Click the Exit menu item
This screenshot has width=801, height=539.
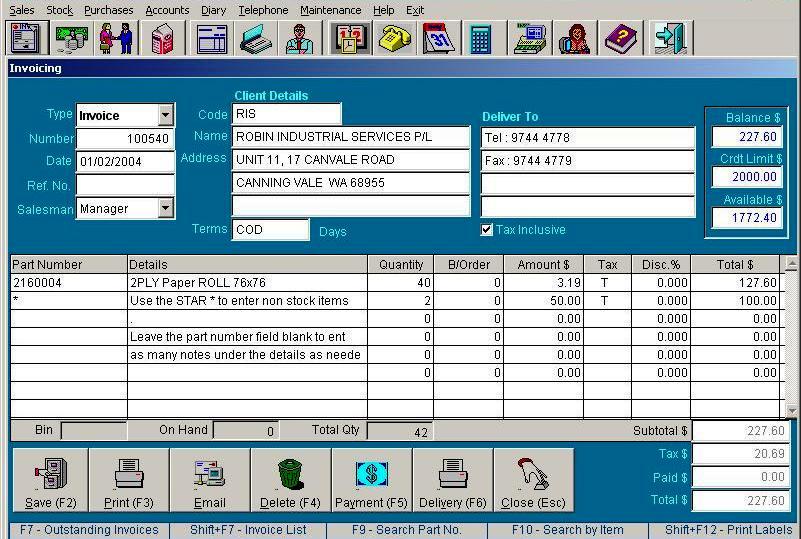coord(415,10)
